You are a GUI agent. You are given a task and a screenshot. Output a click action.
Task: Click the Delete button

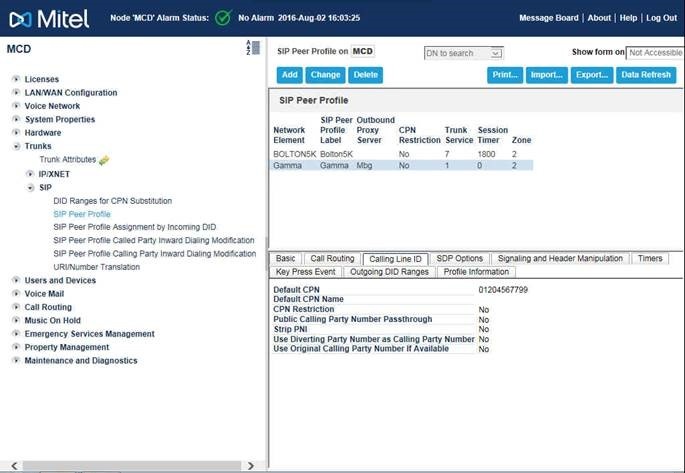coord(366,75)
